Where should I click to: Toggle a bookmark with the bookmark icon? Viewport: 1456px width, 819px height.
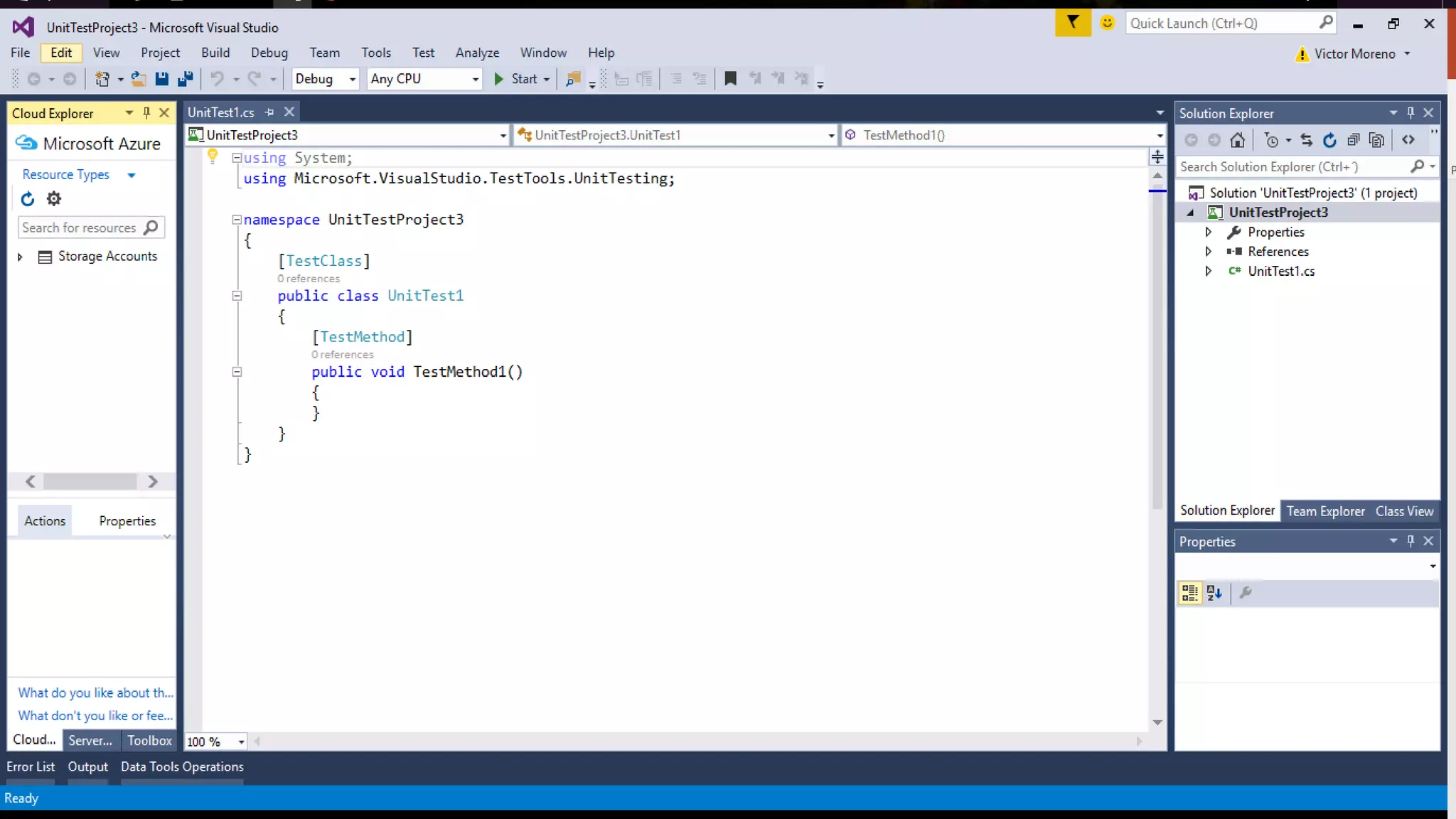(730, 79)
